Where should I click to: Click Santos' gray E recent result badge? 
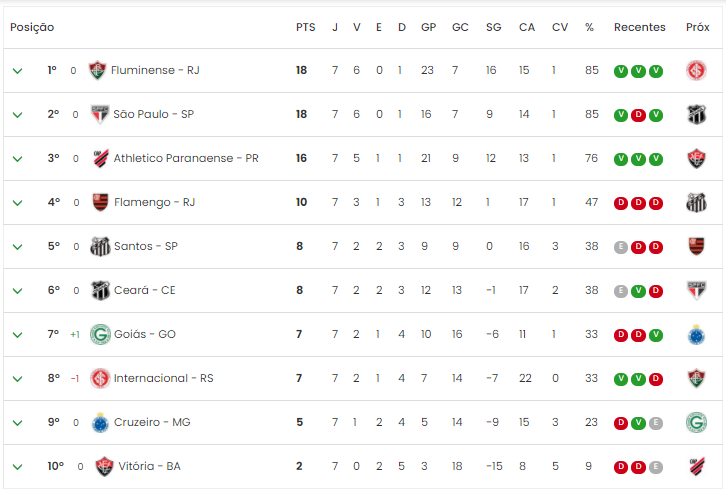pos(620,247)
